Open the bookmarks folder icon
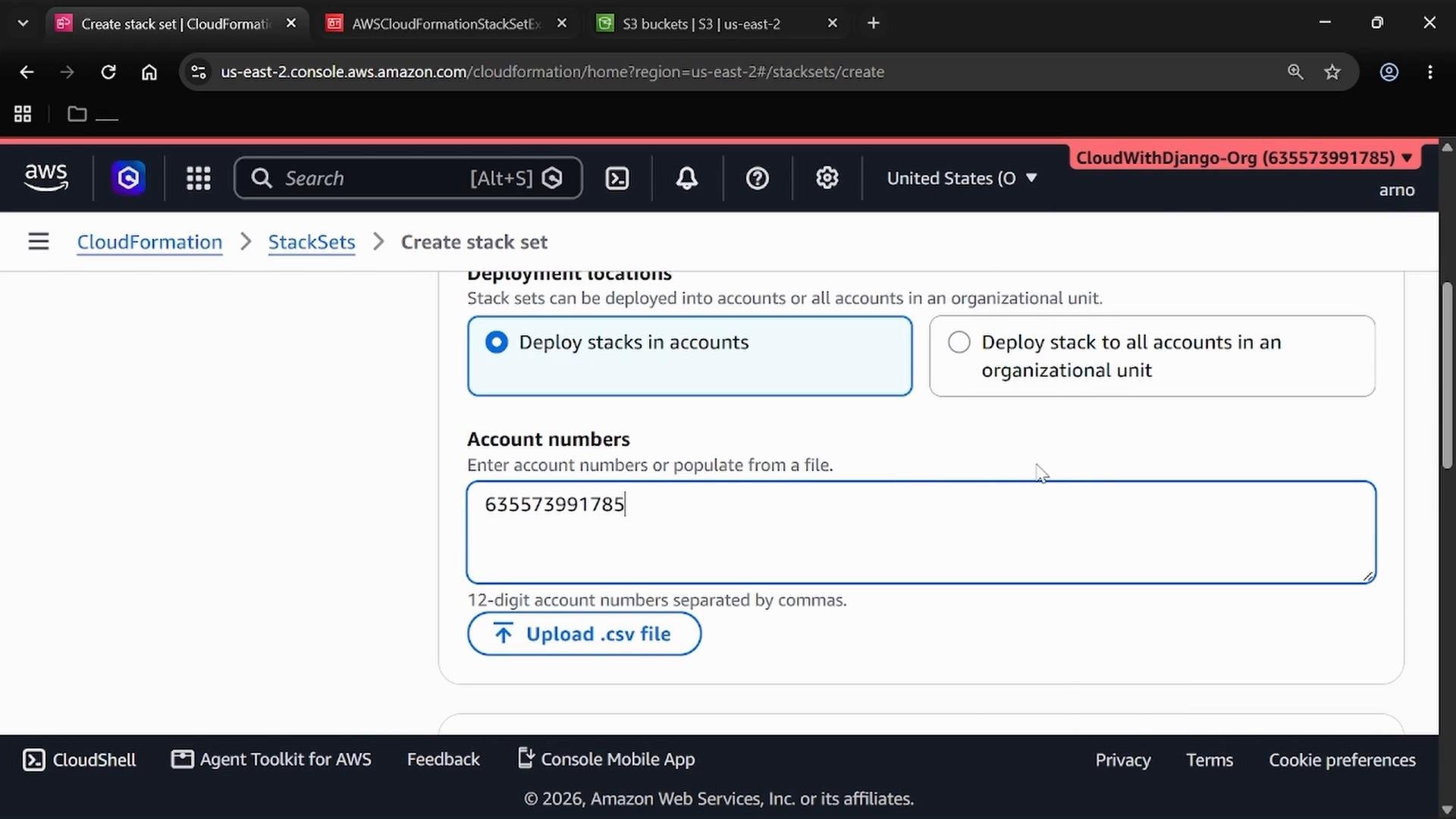Screen dimensions: 1456x819 pyautogui.click(x=77, y=114)
